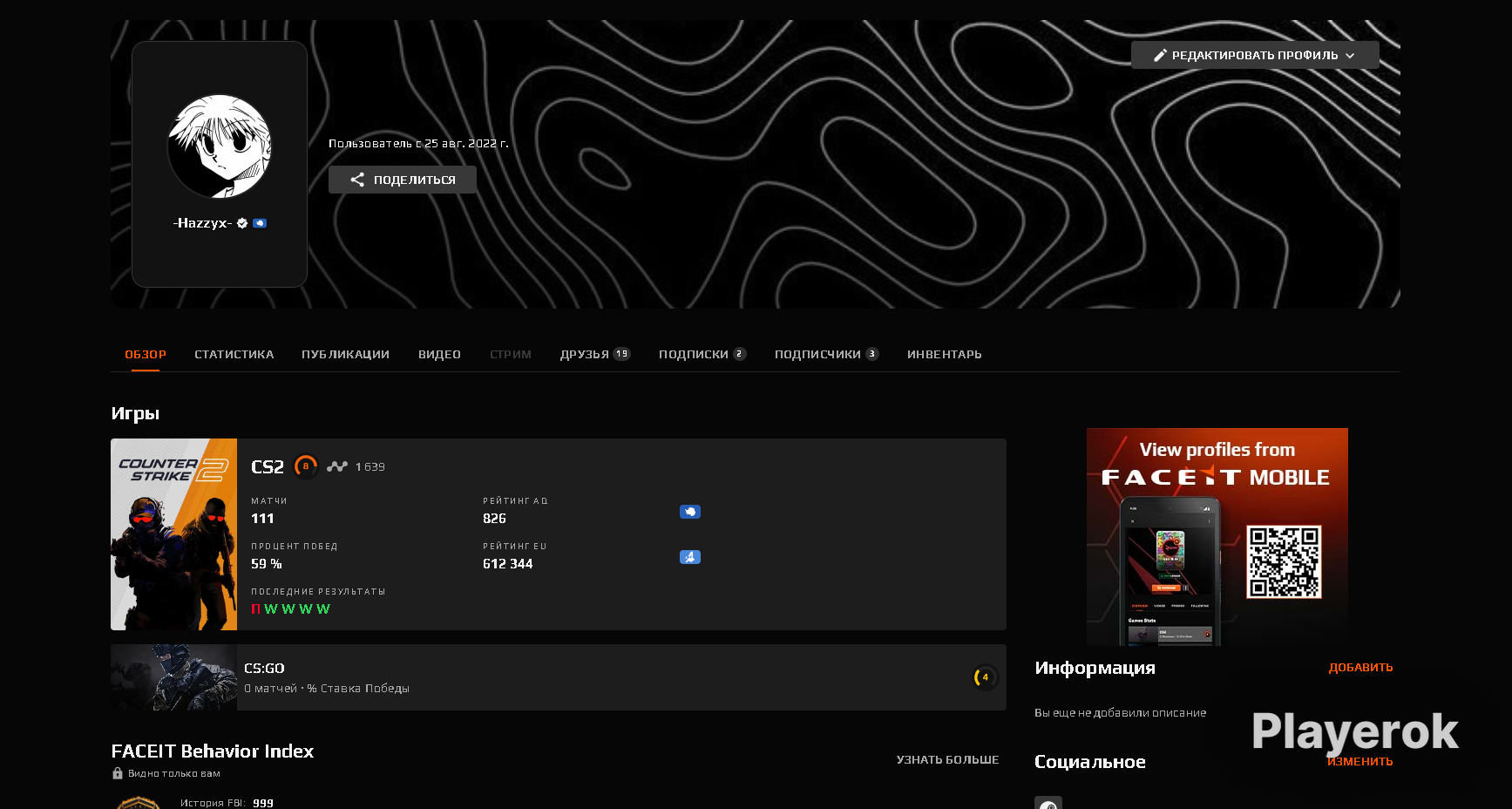Click the share icon in ПОДЕЛИТЬСЯ button

(357, 180)
